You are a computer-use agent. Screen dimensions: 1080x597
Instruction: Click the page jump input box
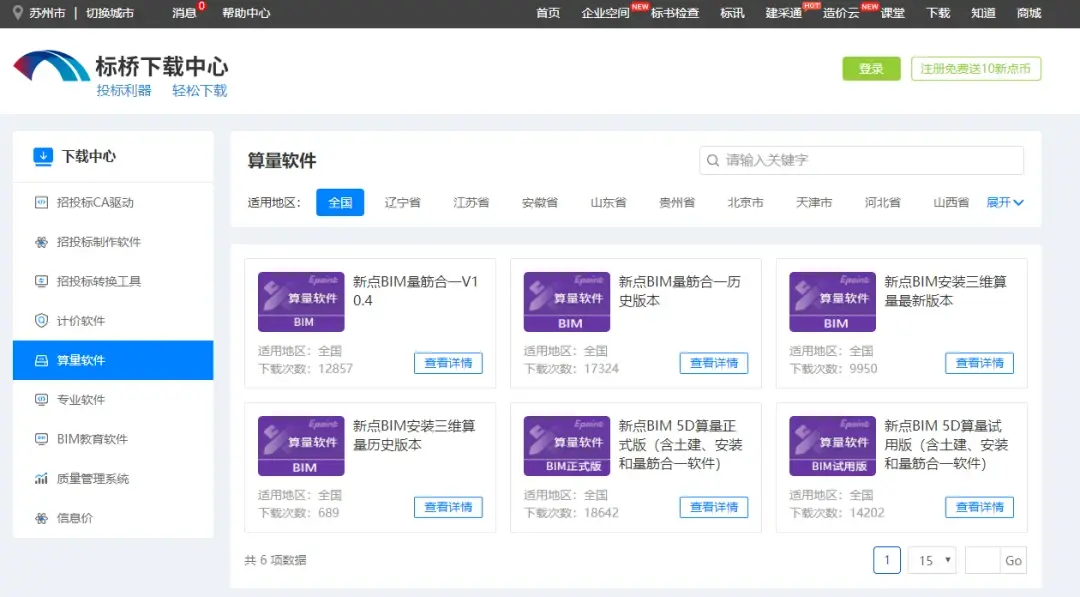click(x=983, y=560)
